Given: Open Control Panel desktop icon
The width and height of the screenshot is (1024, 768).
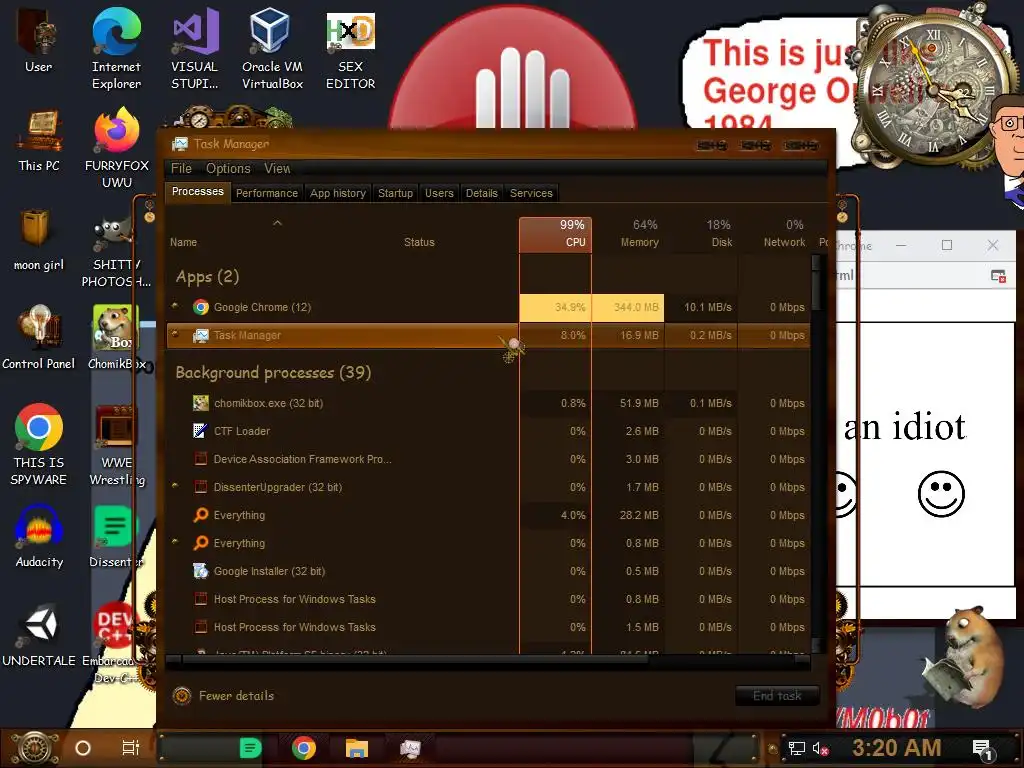Looking at the screenshot, I should click(x=39, y=338).
